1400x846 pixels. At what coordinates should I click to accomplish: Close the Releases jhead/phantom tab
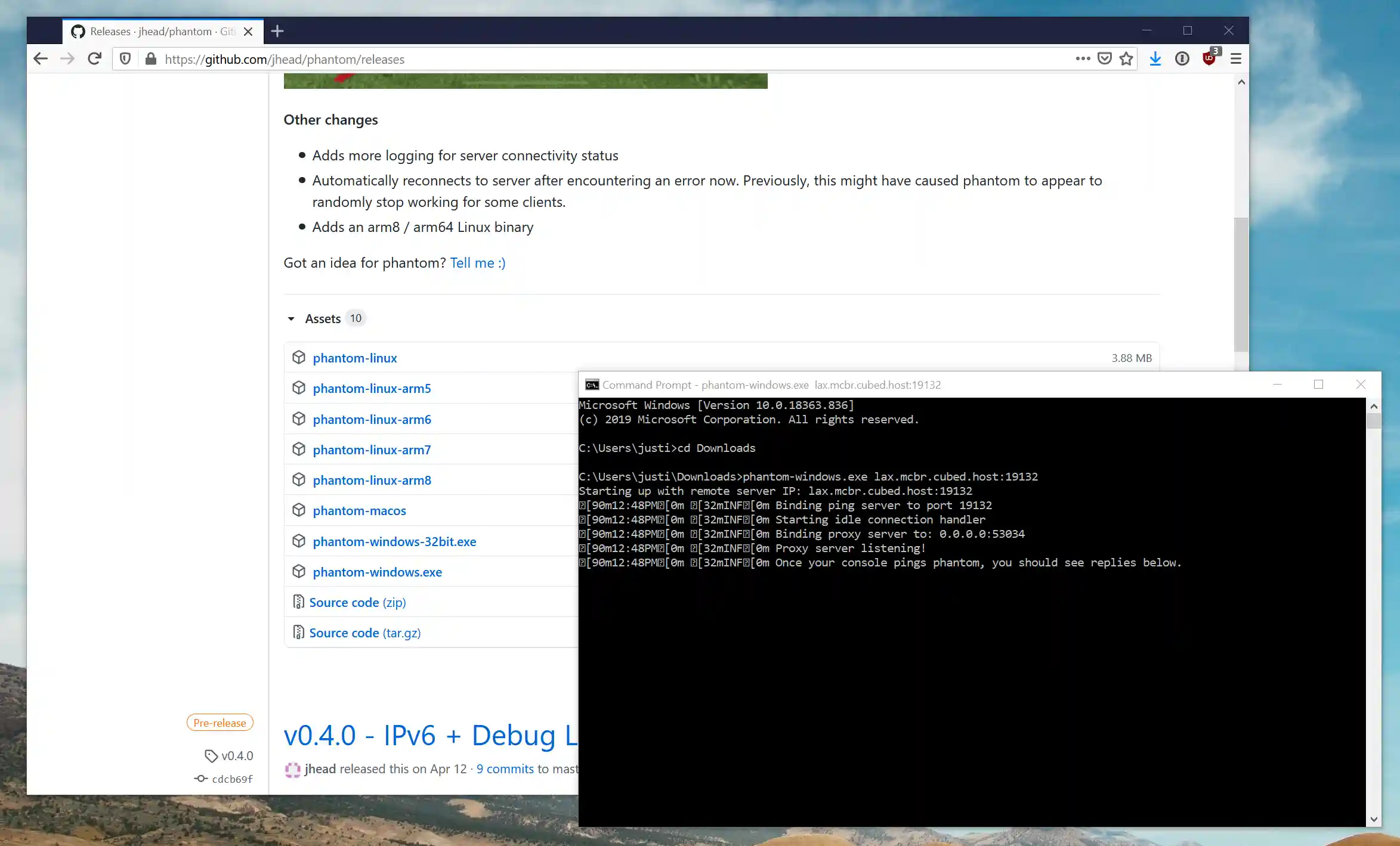tap(248, 32)
